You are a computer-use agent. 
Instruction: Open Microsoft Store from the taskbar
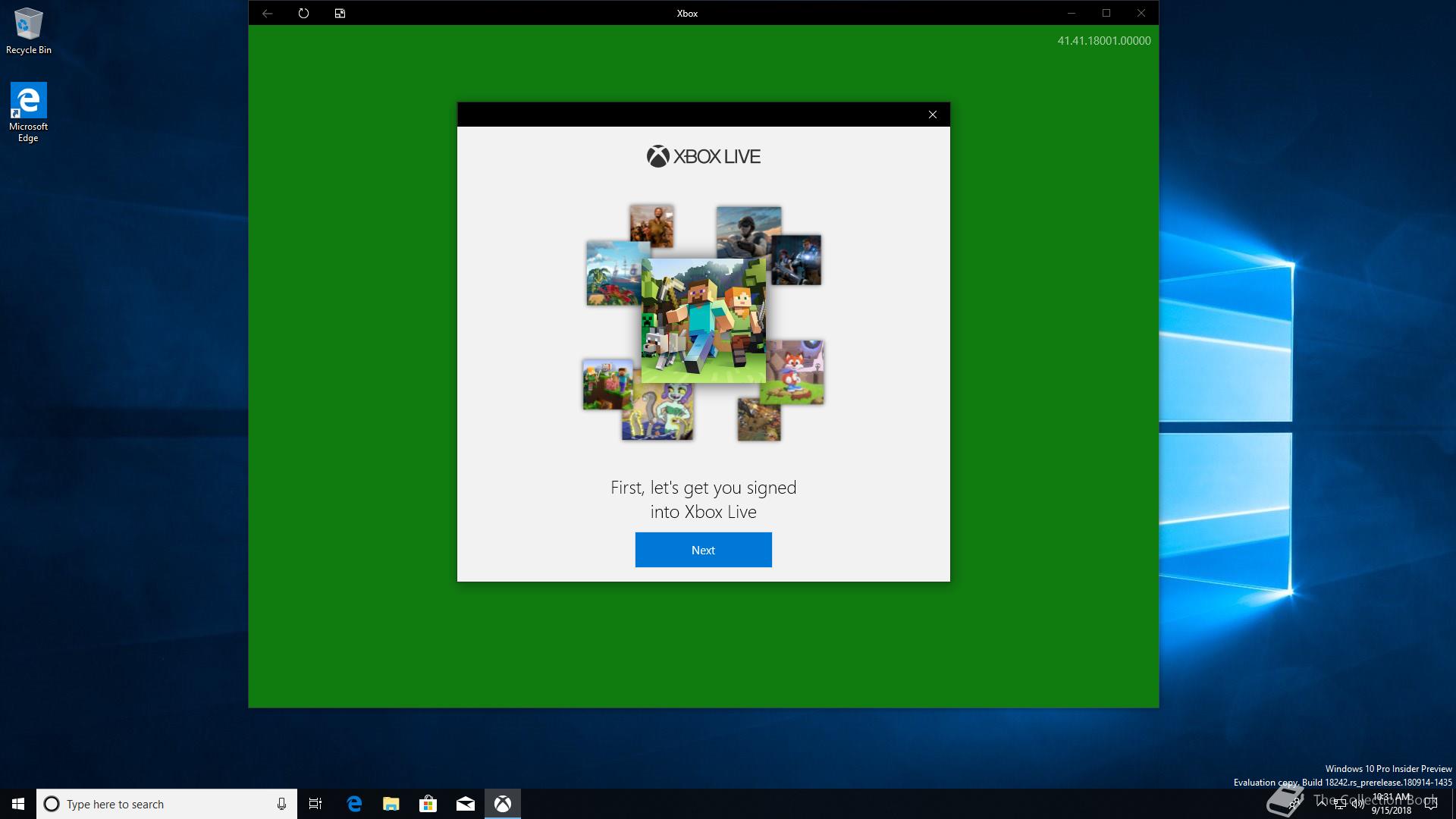[x=428, y=804]
